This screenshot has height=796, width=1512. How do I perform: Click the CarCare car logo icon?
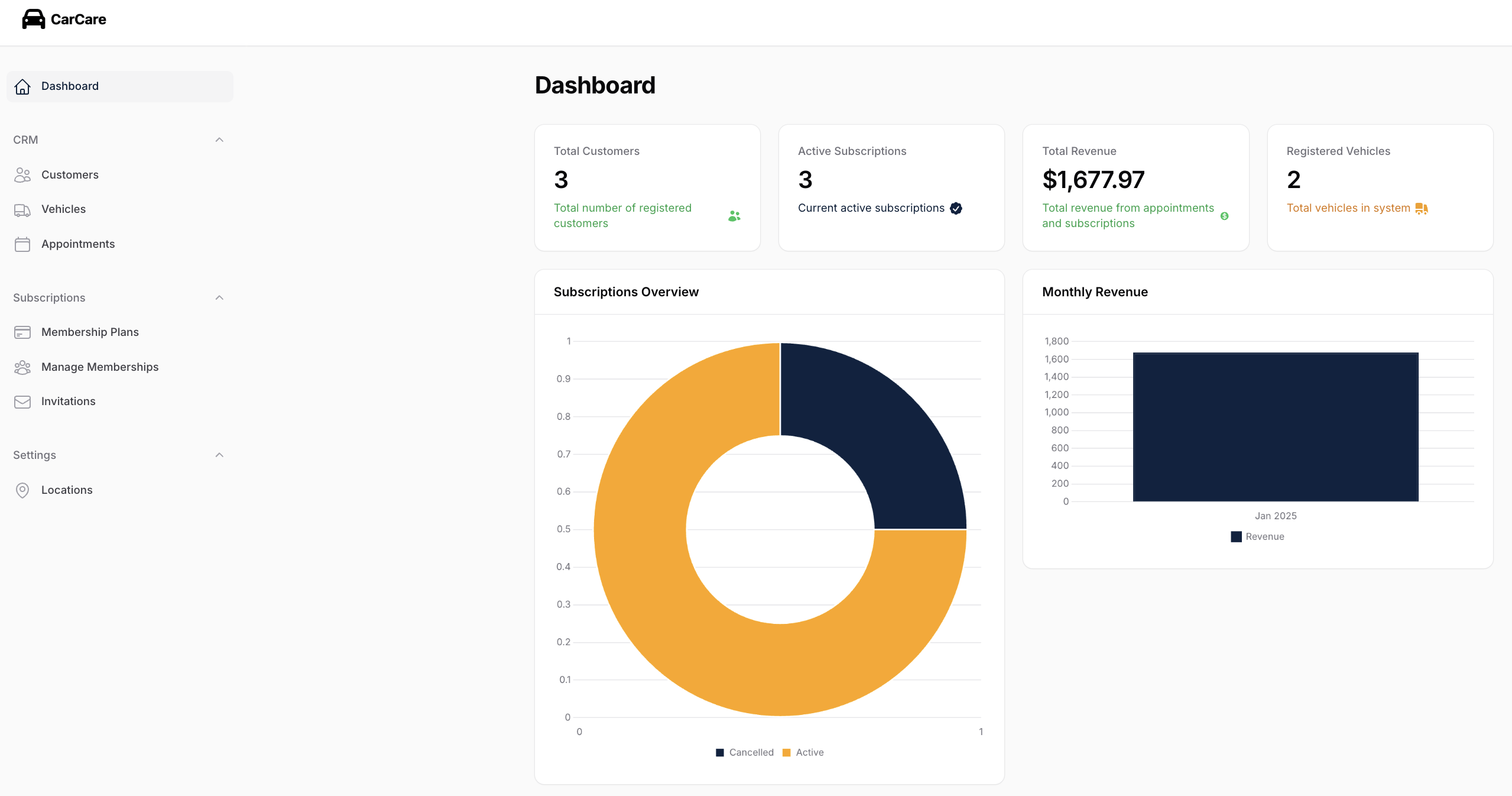[33, 20]
